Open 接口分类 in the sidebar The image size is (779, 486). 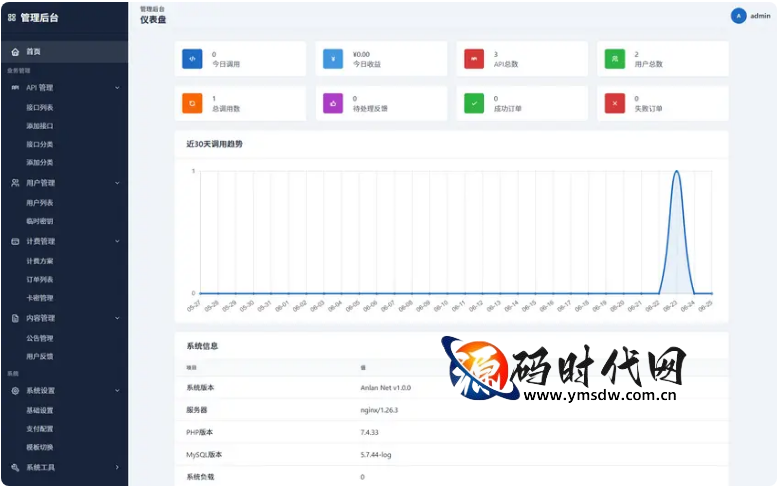(40, 144)
